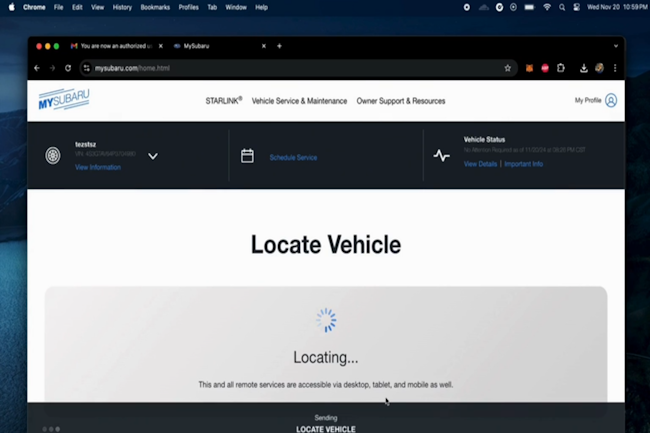Open the Apple menu

[x=12, y=7]
